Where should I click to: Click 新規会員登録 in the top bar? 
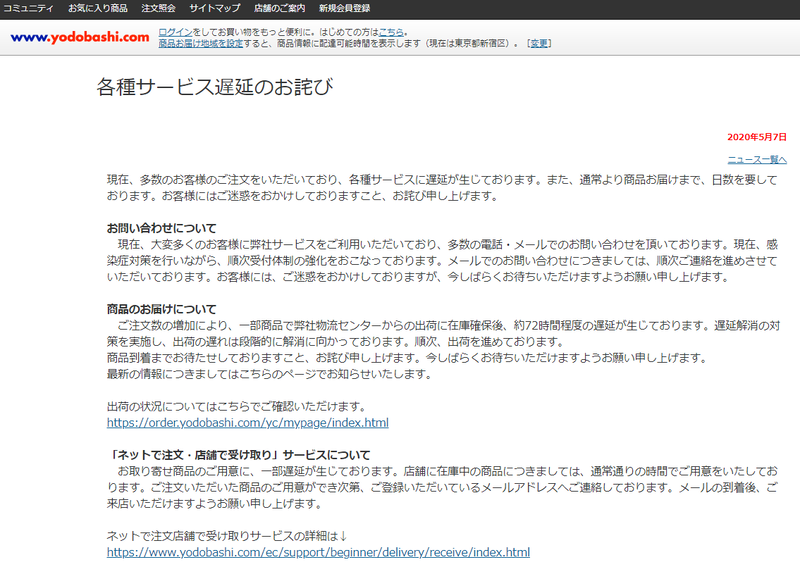pyautogui.click(x=344, y=8)
